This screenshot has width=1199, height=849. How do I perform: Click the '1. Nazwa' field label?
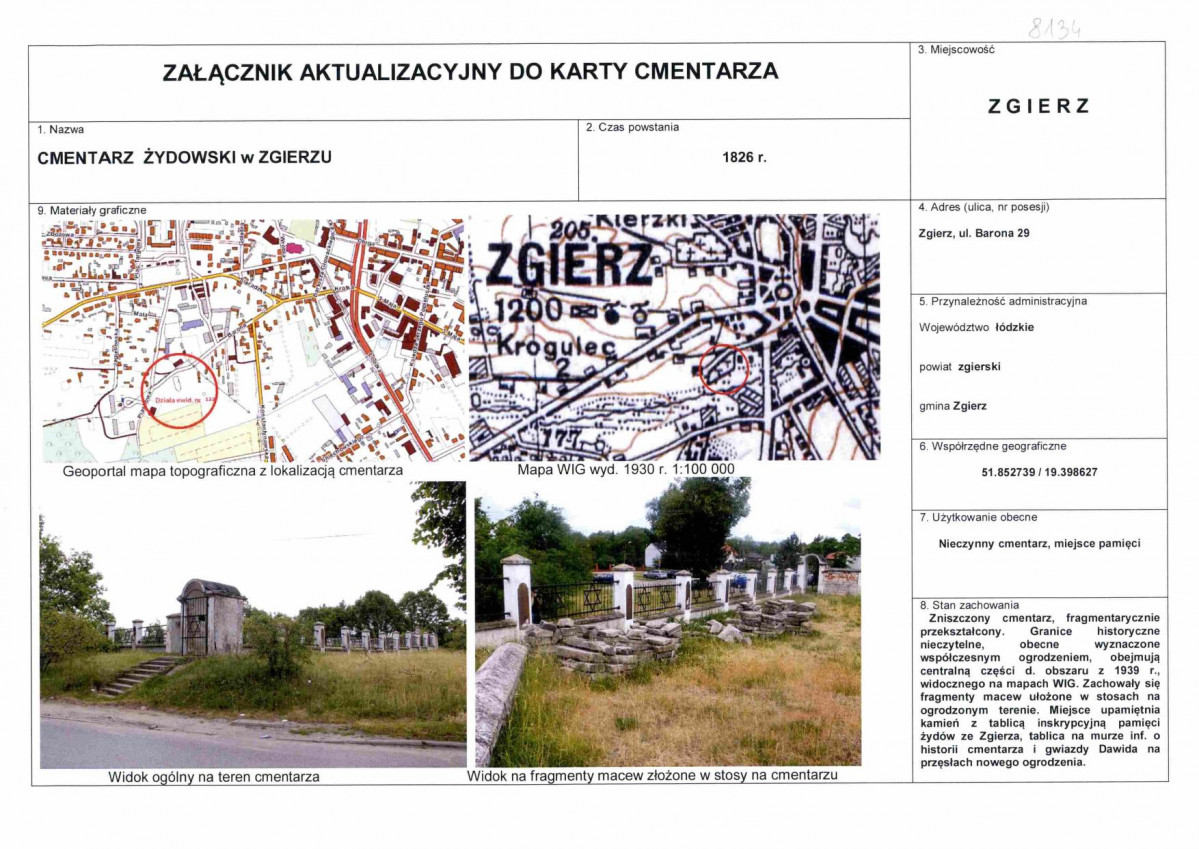coord(60,130)
